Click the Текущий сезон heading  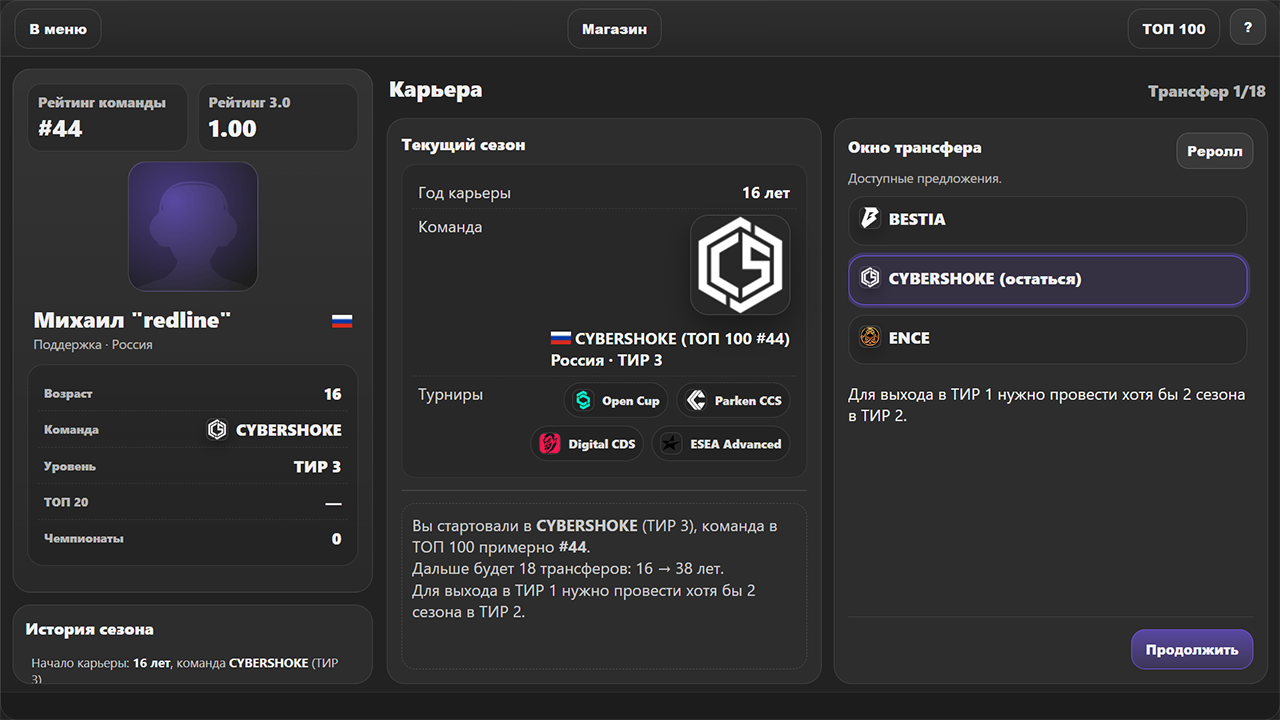[x=463, y=145]
